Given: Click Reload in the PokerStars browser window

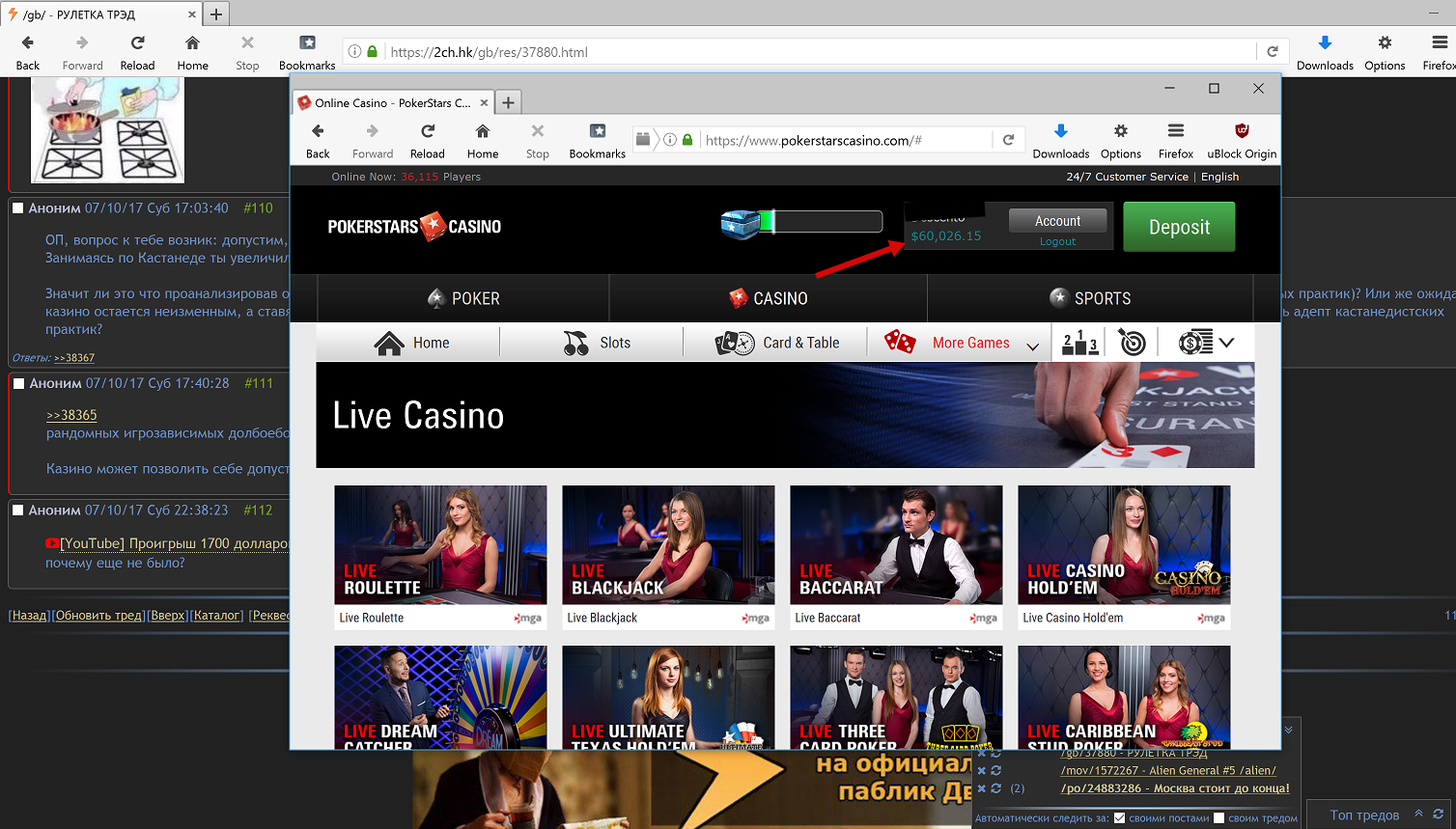Looking at the screenshot, I should pos(428,140).
